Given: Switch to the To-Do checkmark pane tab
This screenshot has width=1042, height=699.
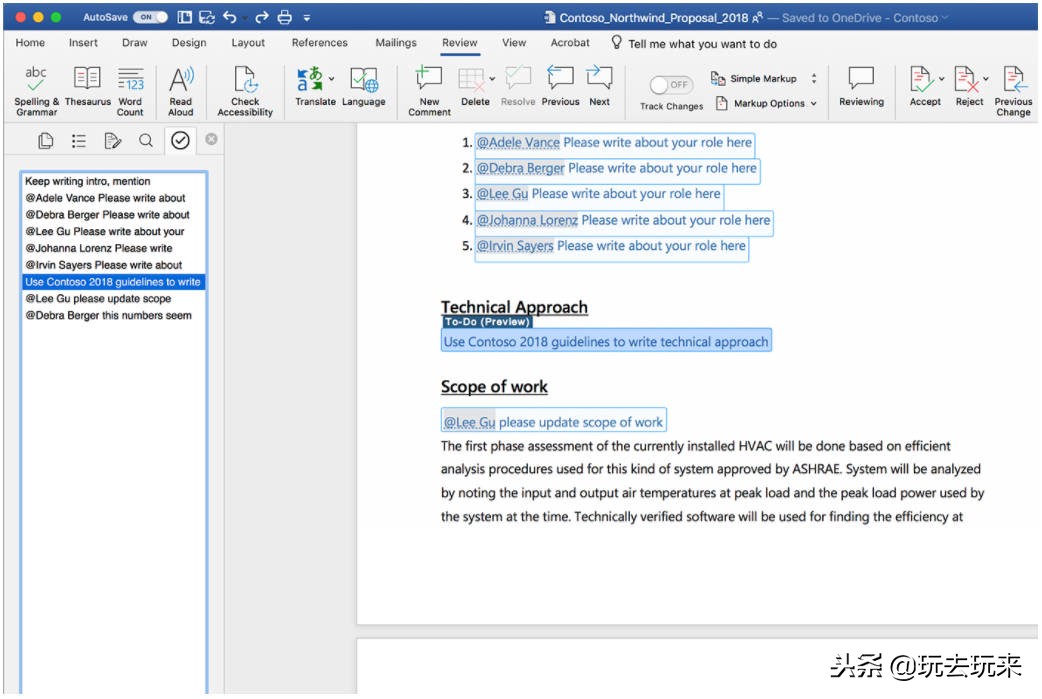Looking at the screenshot, I should click(x=180, y=141).
